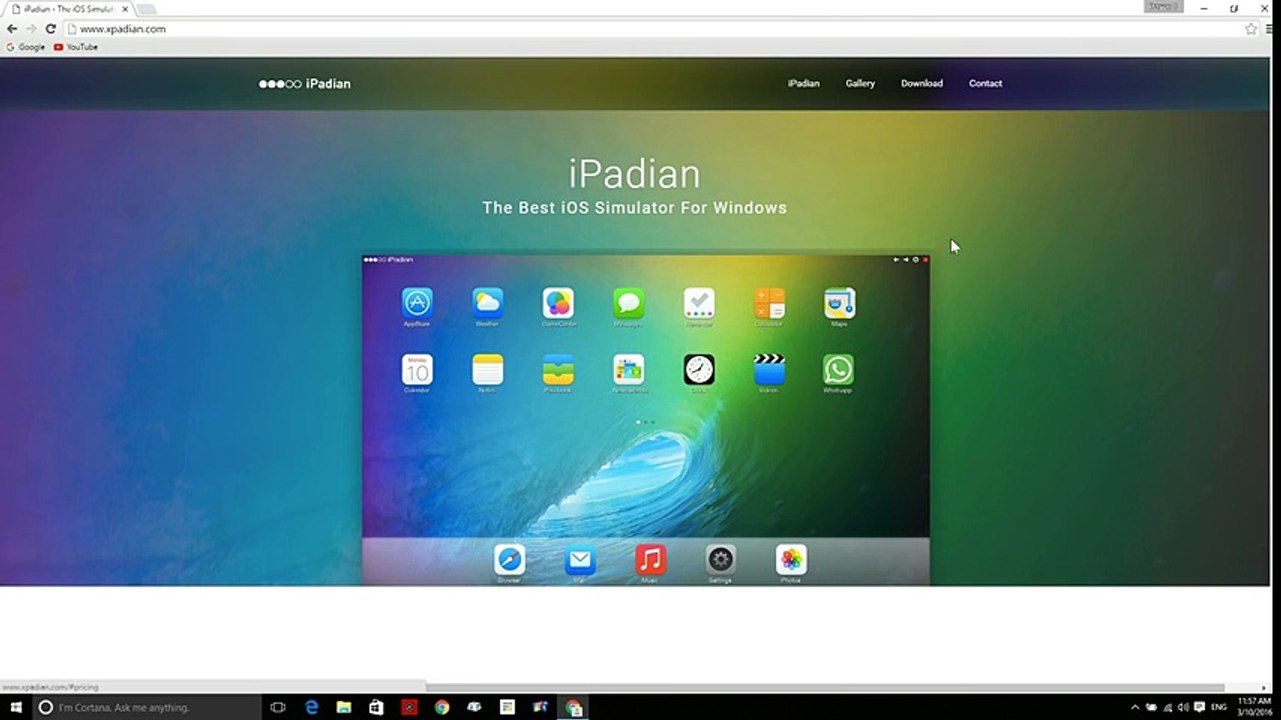
Task: Open the Mail envelope icon in dock
Action: (580, 560)
